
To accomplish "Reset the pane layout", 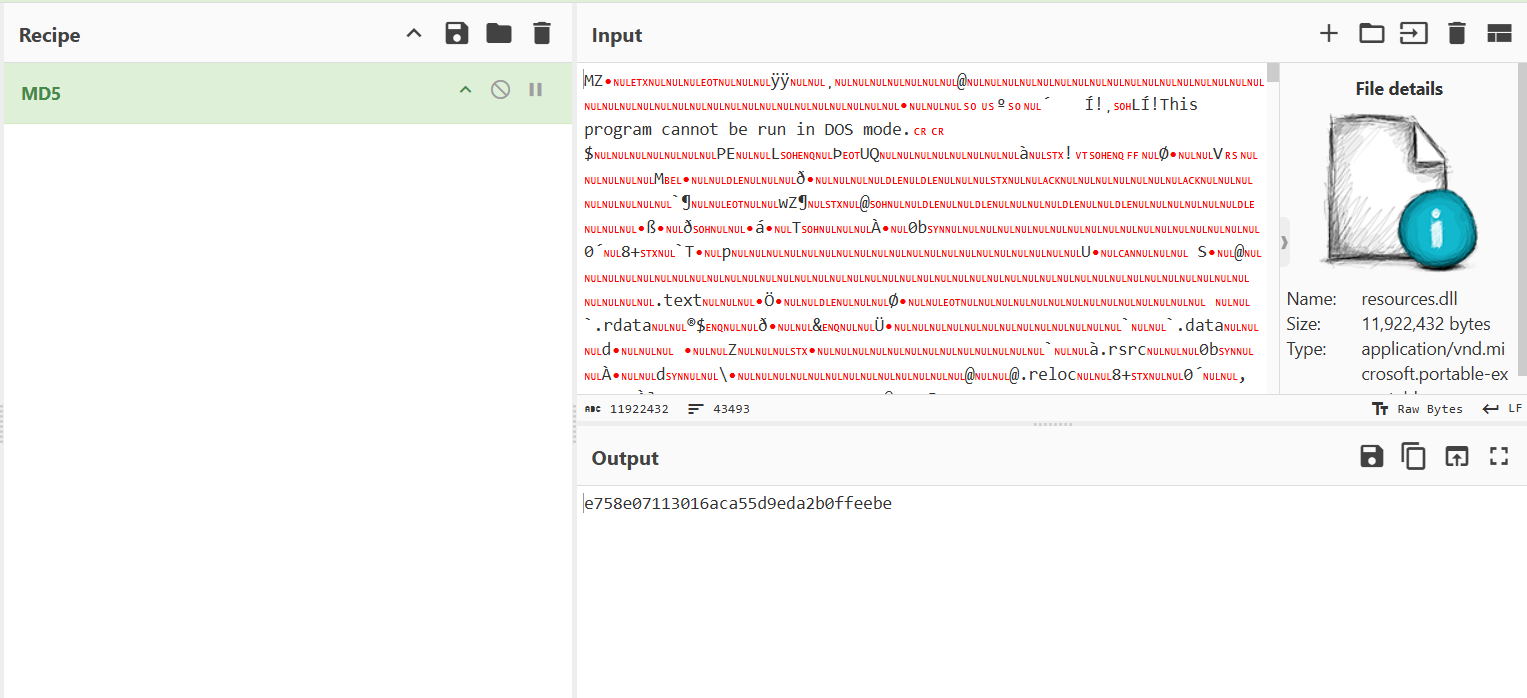I will coord(1499,34).
